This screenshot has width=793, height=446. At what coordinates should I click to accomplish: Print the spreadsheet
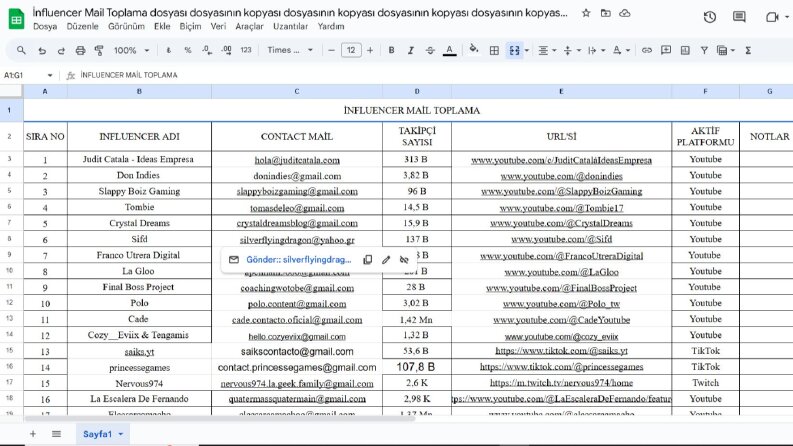point(80,51)
